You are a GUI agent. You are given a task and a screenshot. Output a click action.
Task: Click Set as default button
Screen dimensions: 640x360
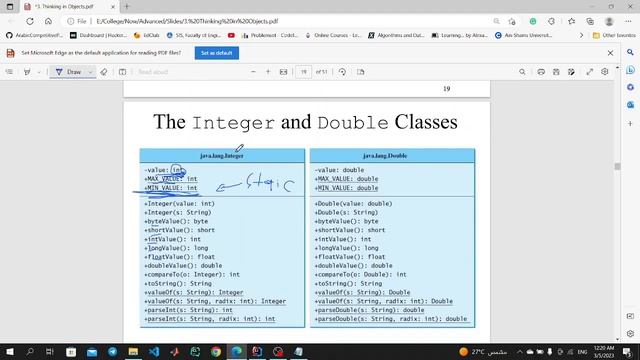point(217,53)
